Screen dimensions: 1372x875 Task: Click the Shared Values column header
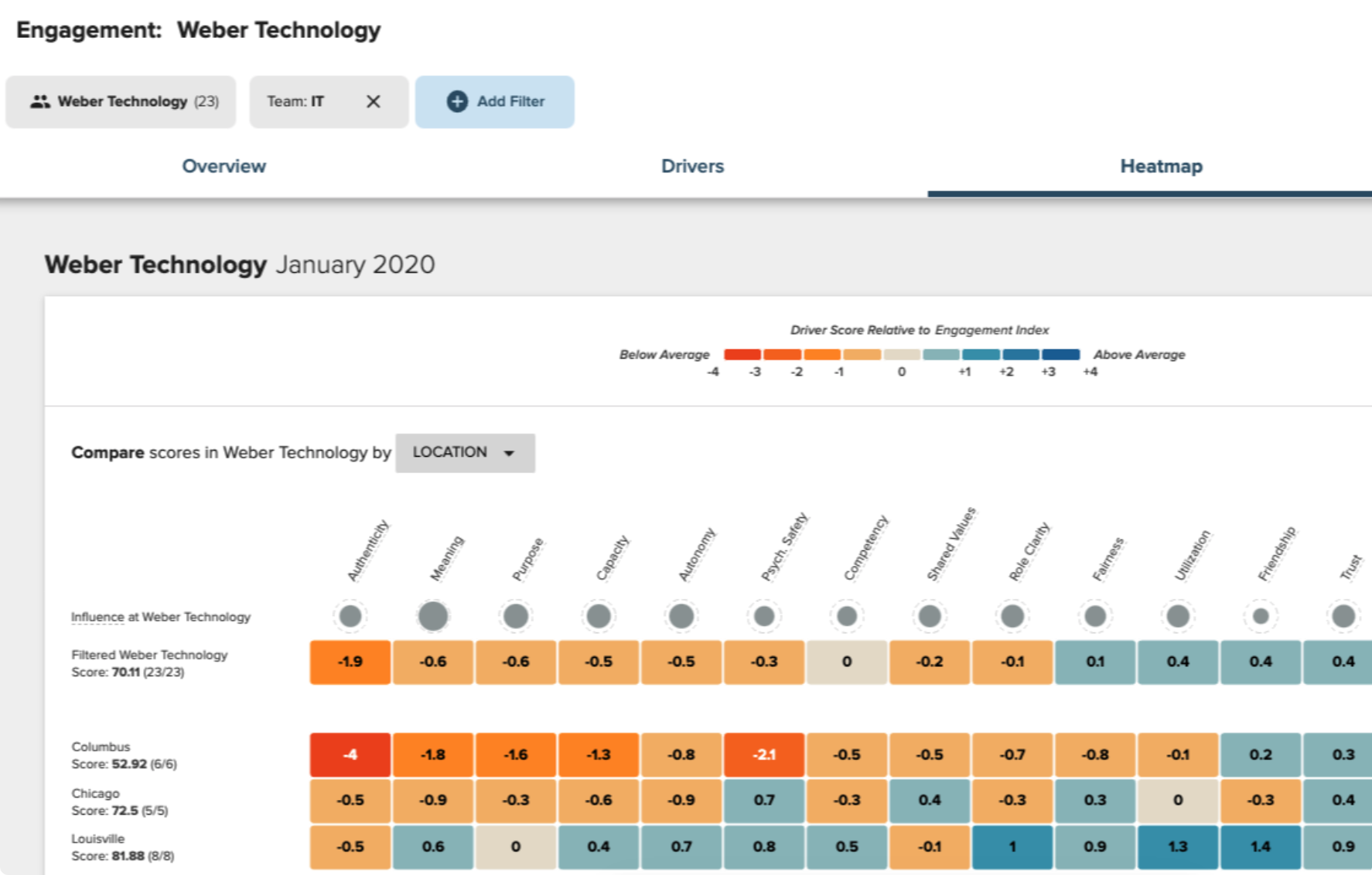(951, 543)
